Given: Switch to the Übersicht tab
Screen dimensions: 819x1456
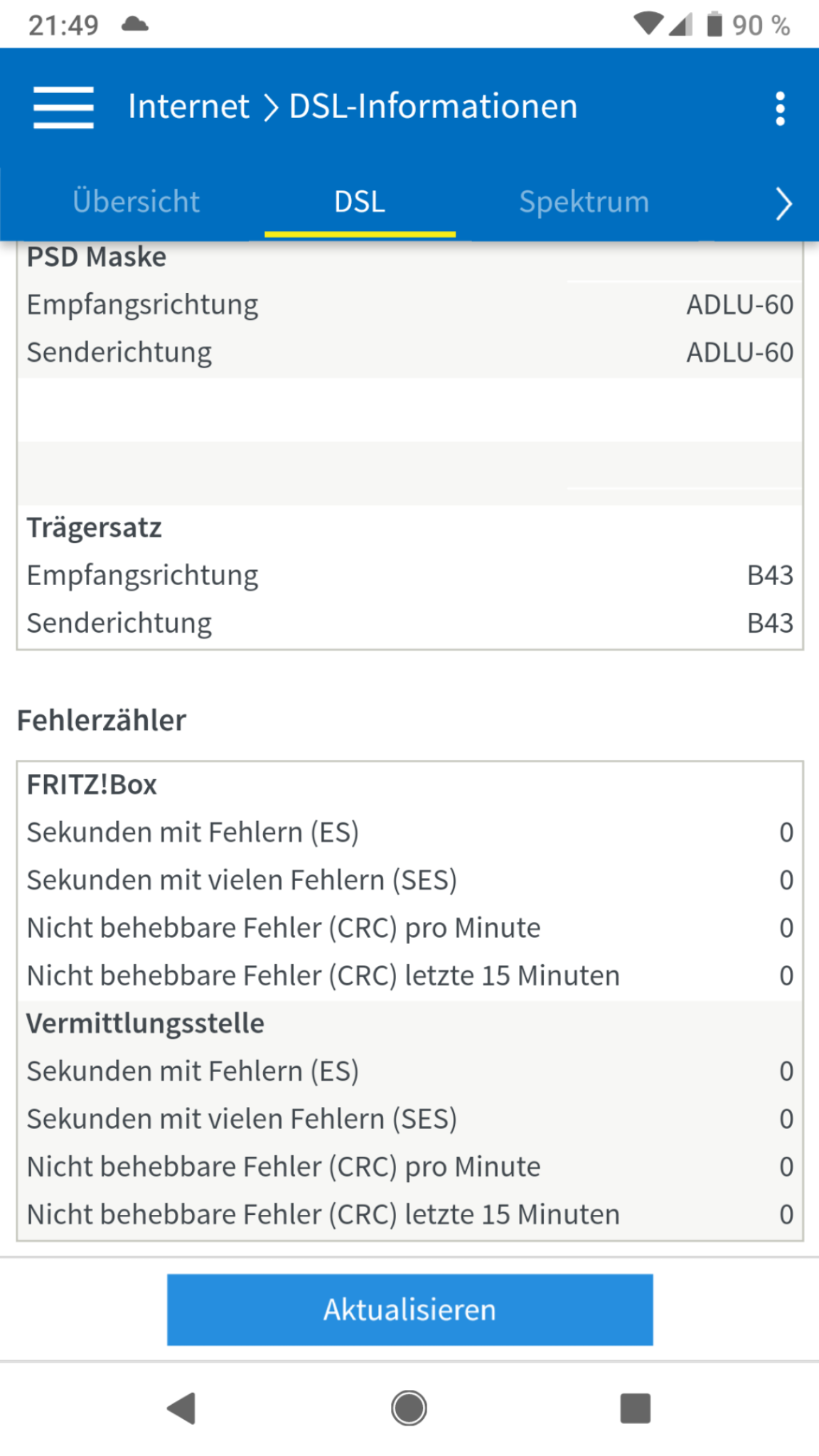Looking at the screenshot, I should [136, 202].
